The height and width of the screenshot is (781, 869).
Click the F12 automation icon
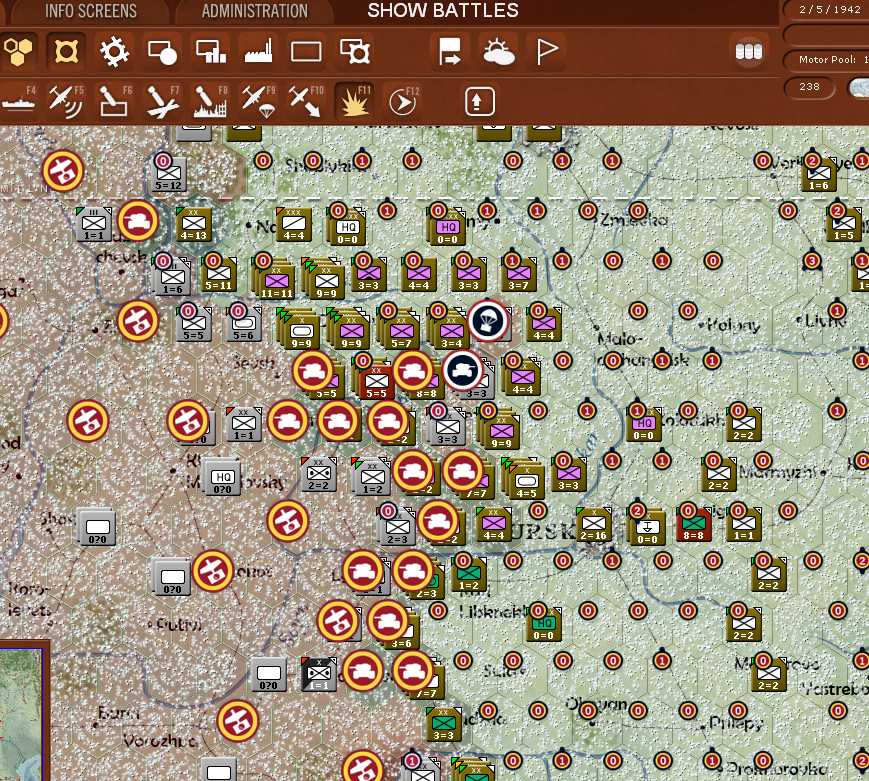point(402,100)
